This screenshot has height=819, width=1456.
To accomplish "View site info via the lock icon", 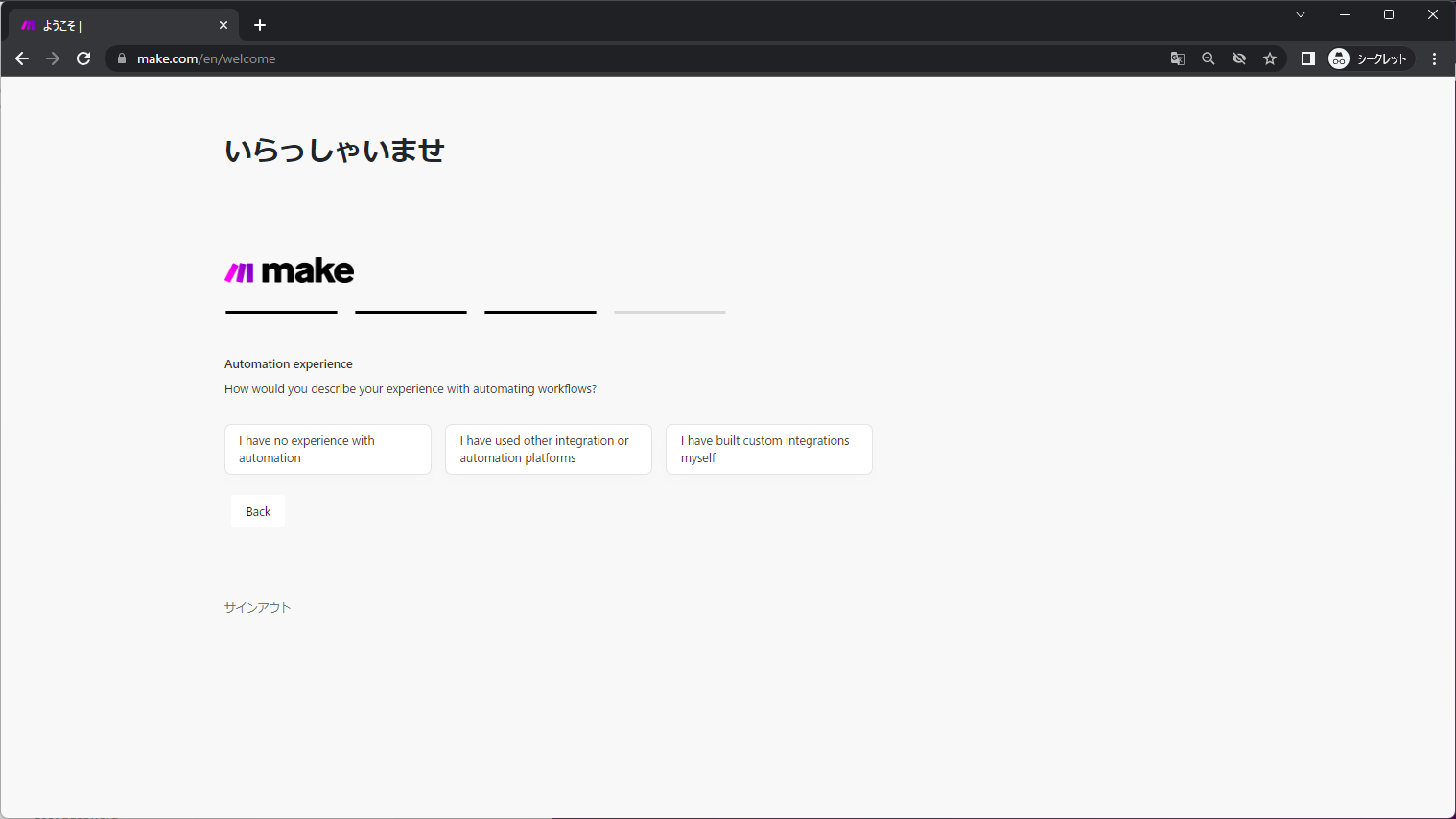I will tap(122, 58).
